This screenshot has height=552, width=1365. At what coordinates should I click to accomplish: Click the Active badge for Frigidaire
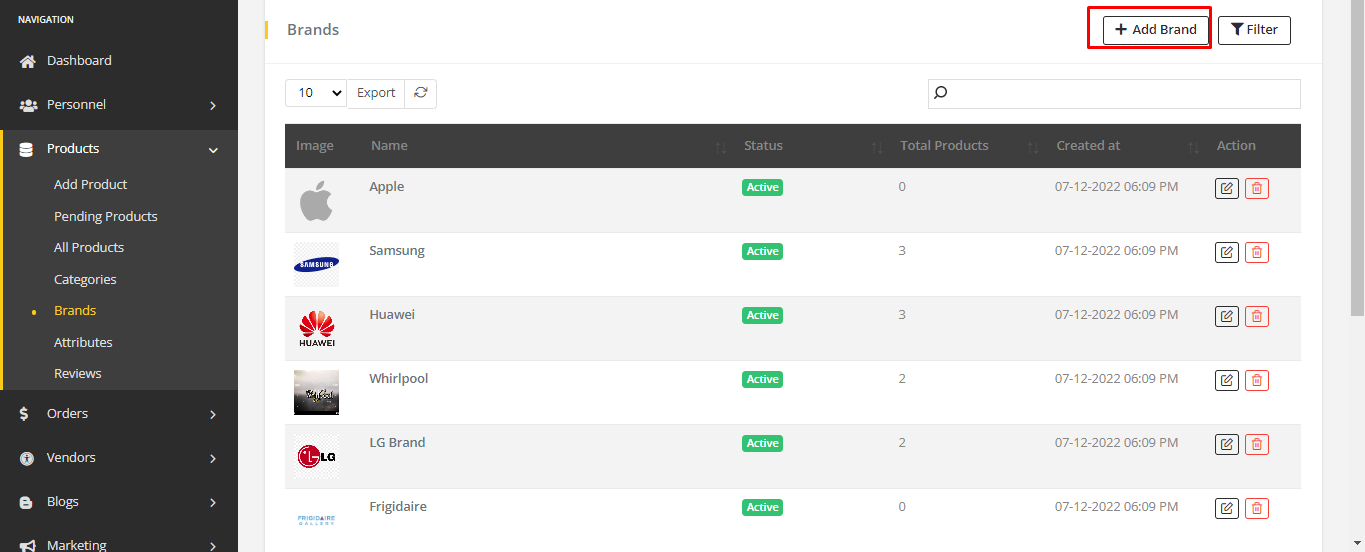coord(762,508)
